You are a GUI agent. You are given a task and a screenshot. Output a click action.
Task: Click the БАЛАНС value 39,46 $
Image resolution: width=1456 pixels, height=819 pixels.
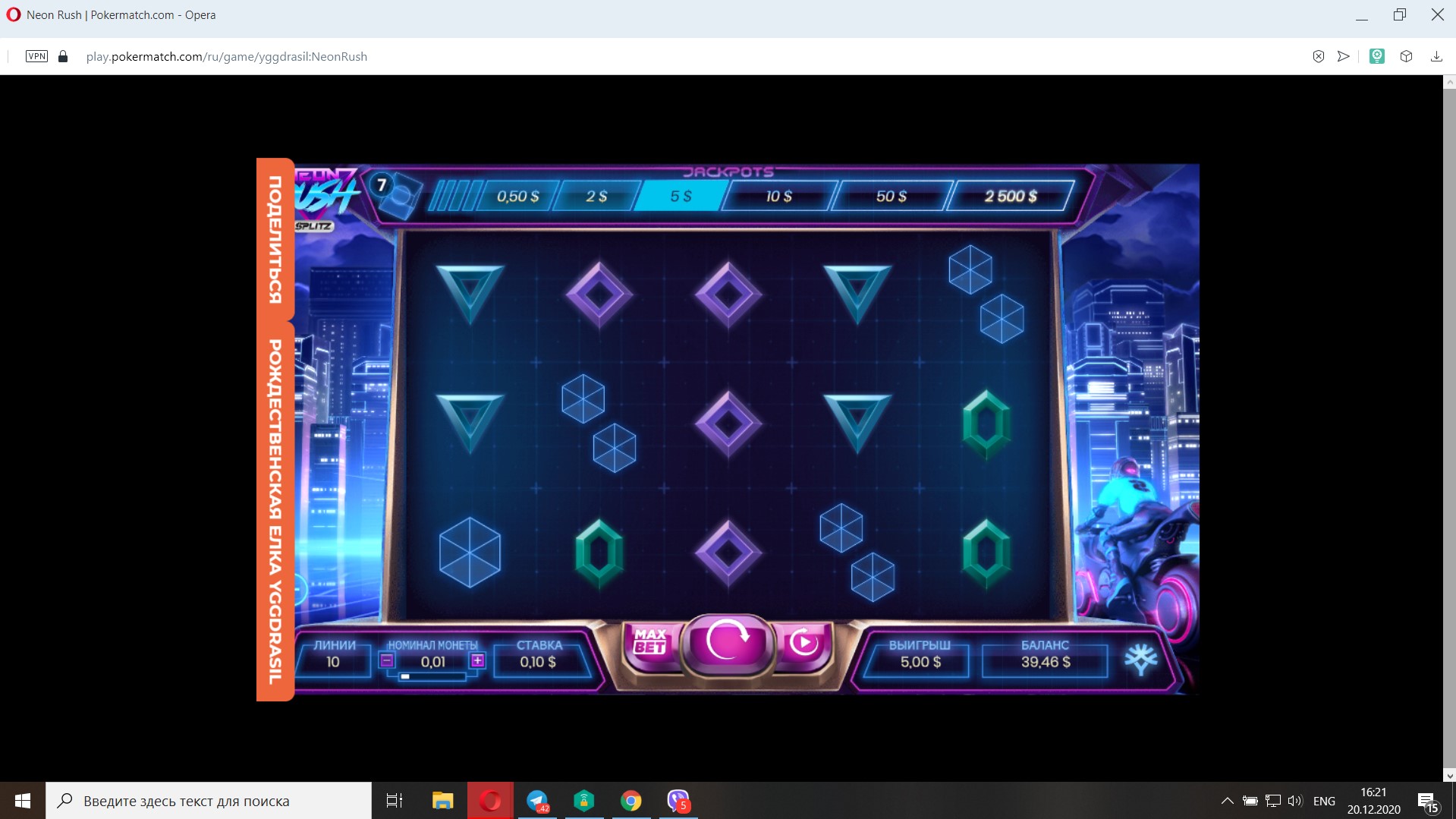click(1046, 662)
